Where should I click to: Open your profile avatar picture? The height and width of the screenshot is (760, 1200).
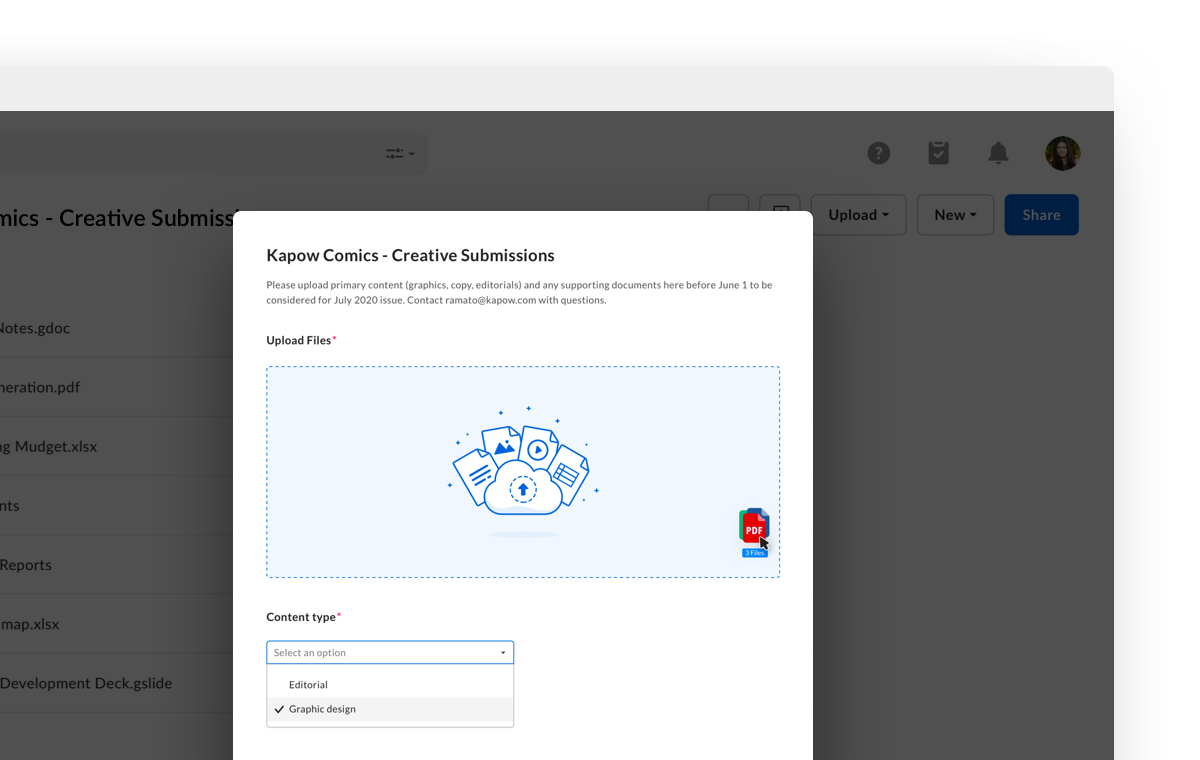[1062, 153]
